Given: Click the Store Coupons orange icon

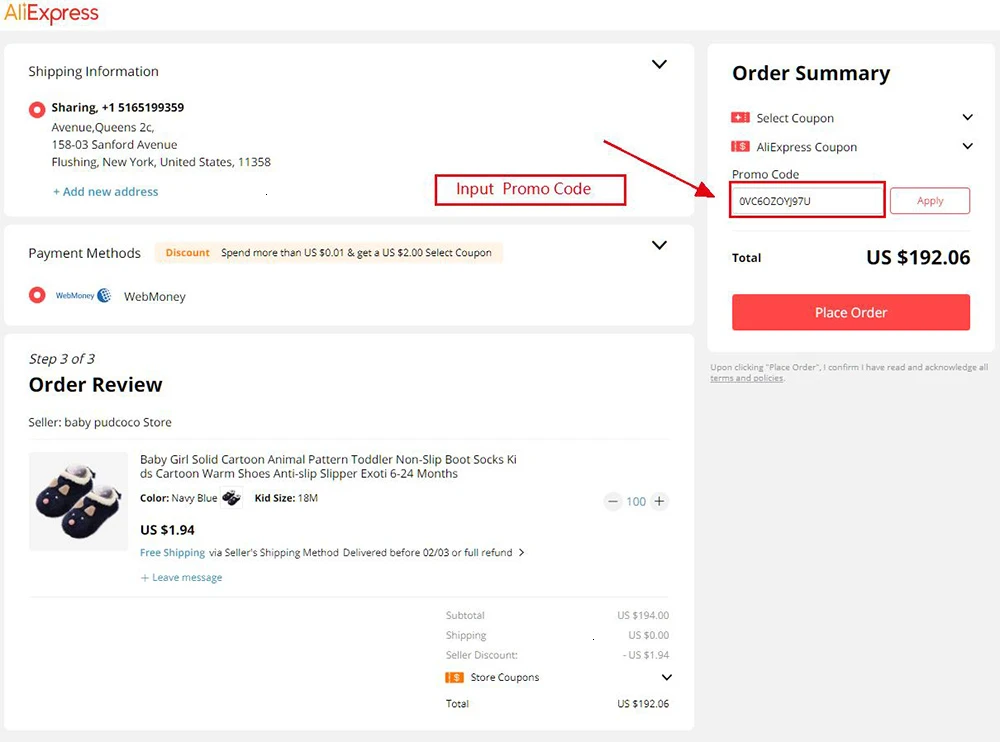Looking at the screenshot, I should [x=454, y=677].
